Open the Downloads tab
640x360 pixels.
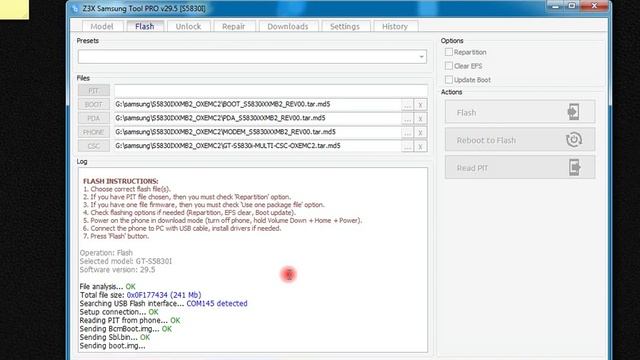coord(288,26)
